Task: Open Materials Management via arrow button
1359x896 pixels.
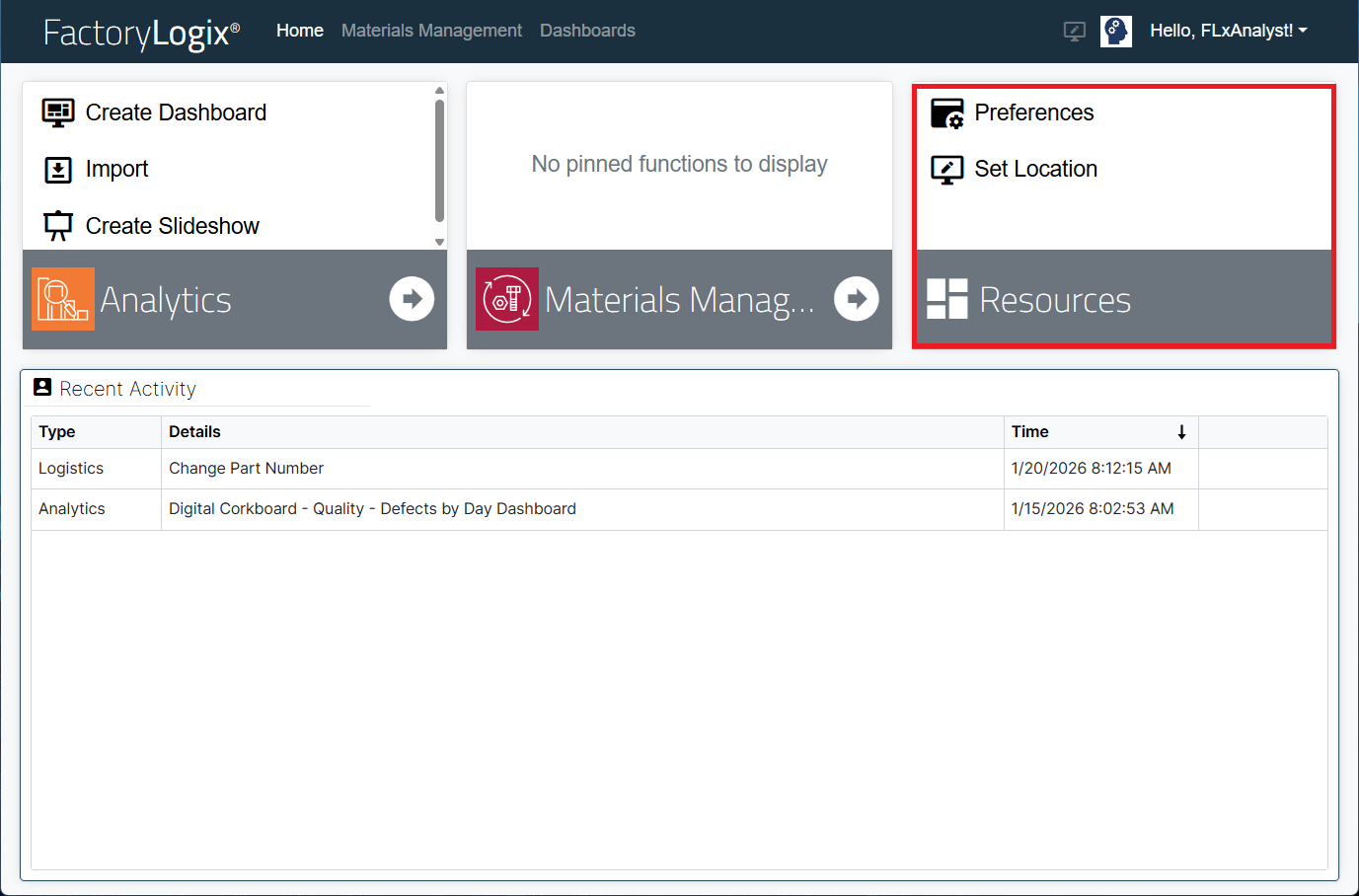Action: (857, 299)
